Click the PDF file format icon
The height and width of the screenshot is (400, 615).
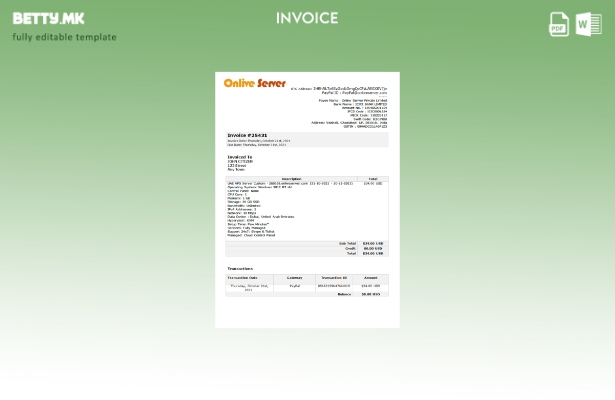559,24
